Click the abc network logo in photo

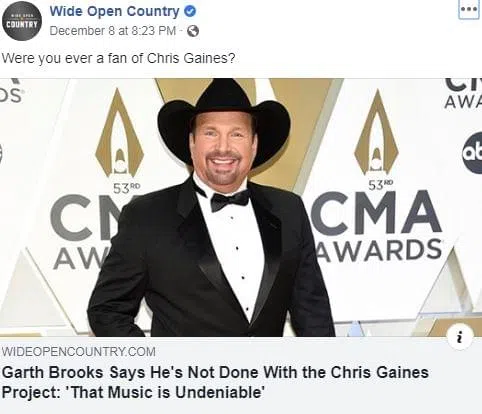pyautogui.click(x=473, y=153)
